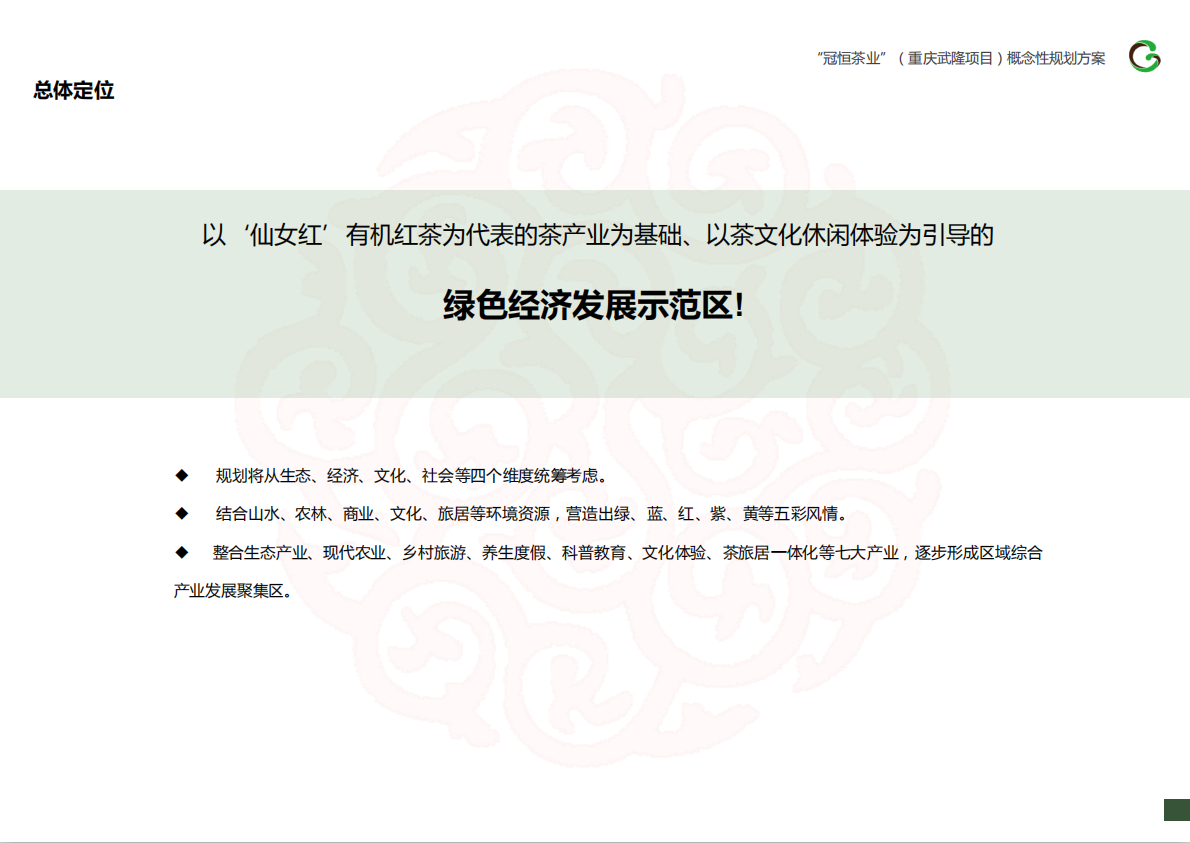Screen dimensions: 1190x843
Task: Select the bold headline 绿色经济发展示范区!
Action: (594, 306)
